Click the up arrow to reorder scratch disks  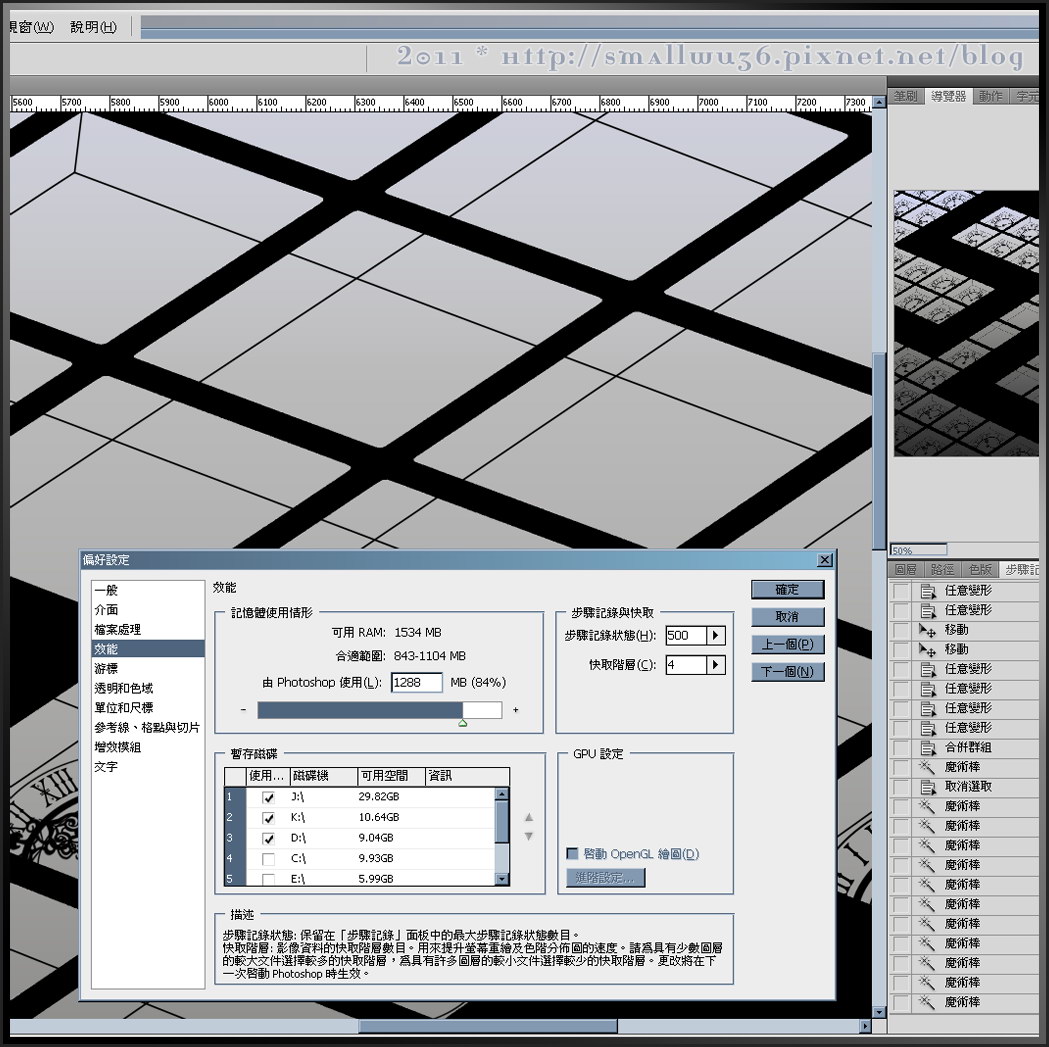point(529,818)
